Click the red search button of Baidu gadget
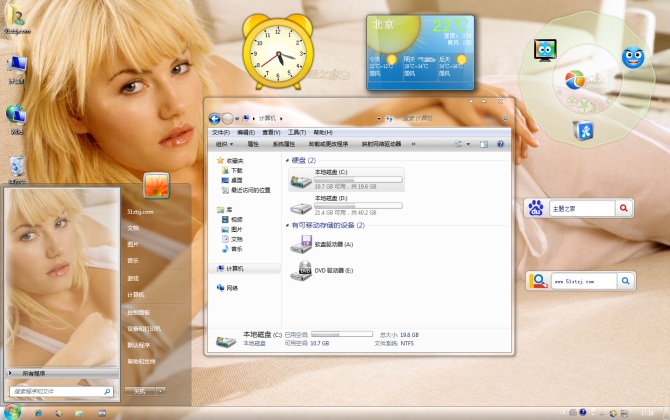 623,208
